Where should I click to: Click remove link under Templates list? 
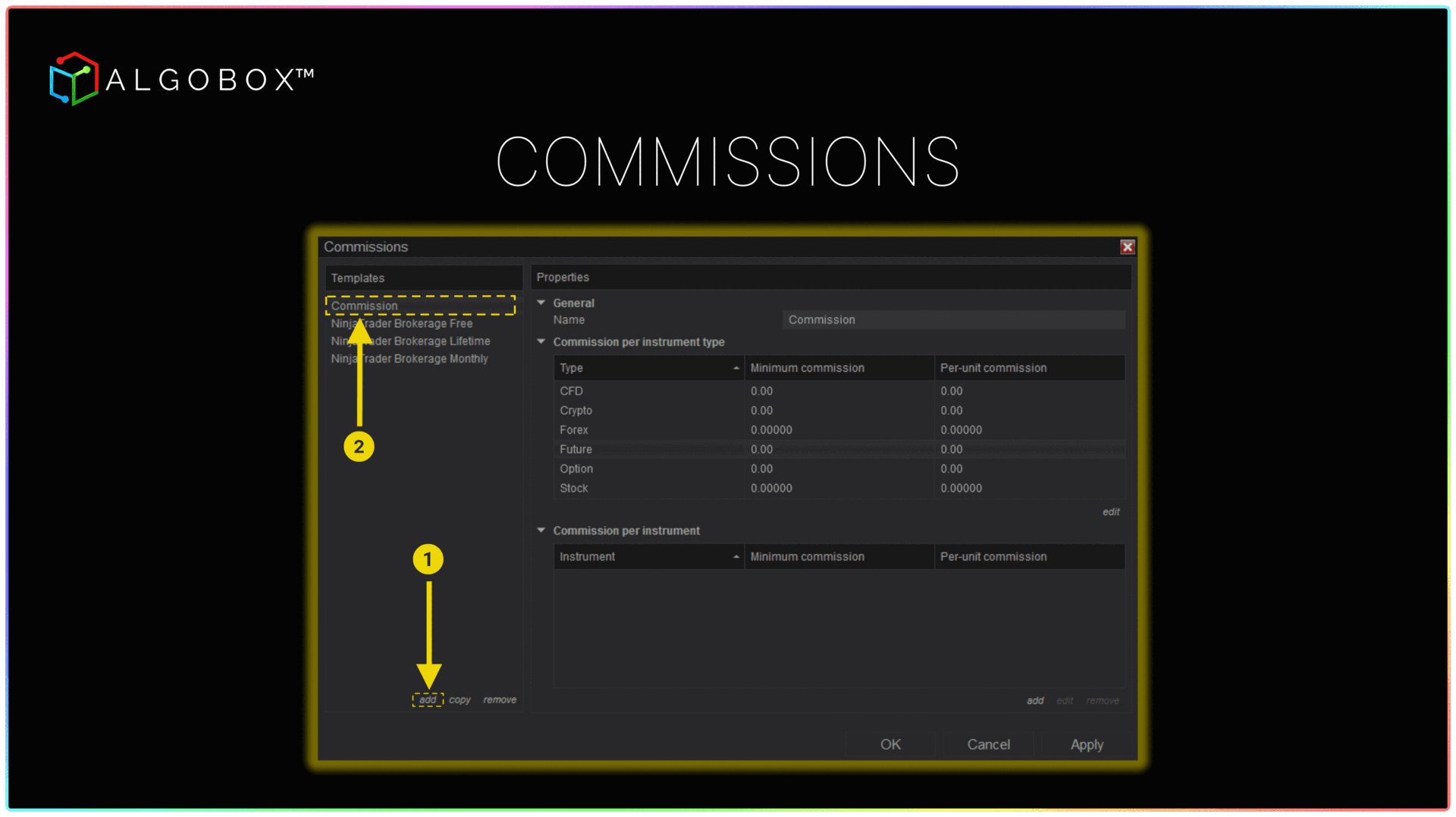click(500, 700)
